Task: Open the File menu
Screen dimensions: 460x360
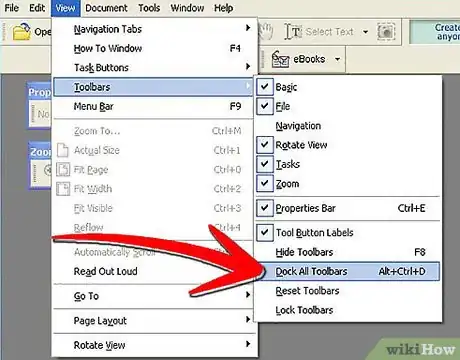Action: click(12, 7)
